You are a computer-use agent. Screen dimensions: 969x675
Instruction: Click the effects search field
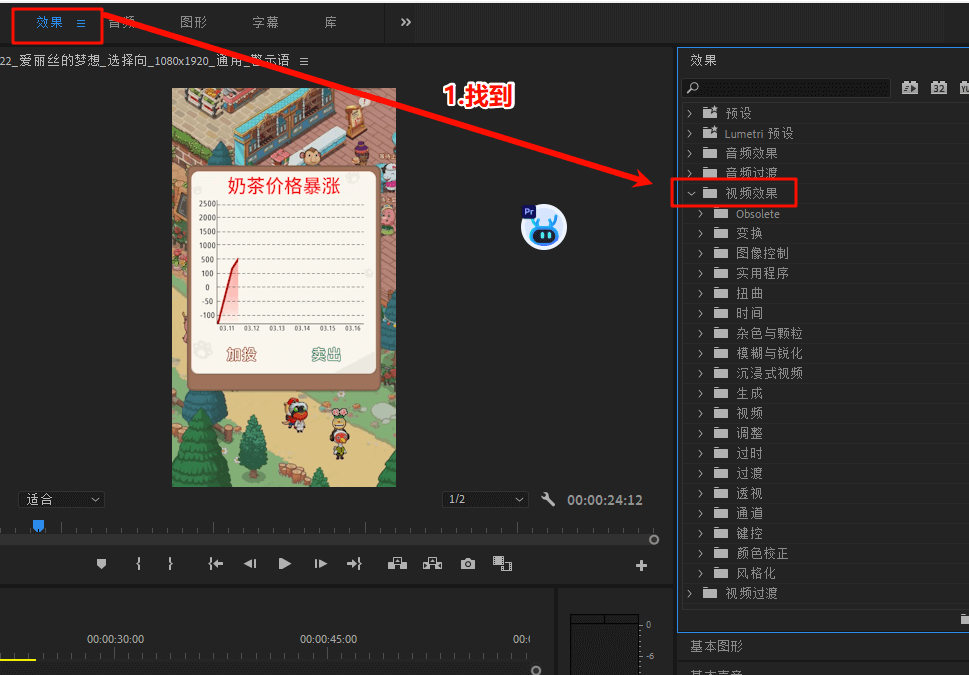click(x=792, y=88)
